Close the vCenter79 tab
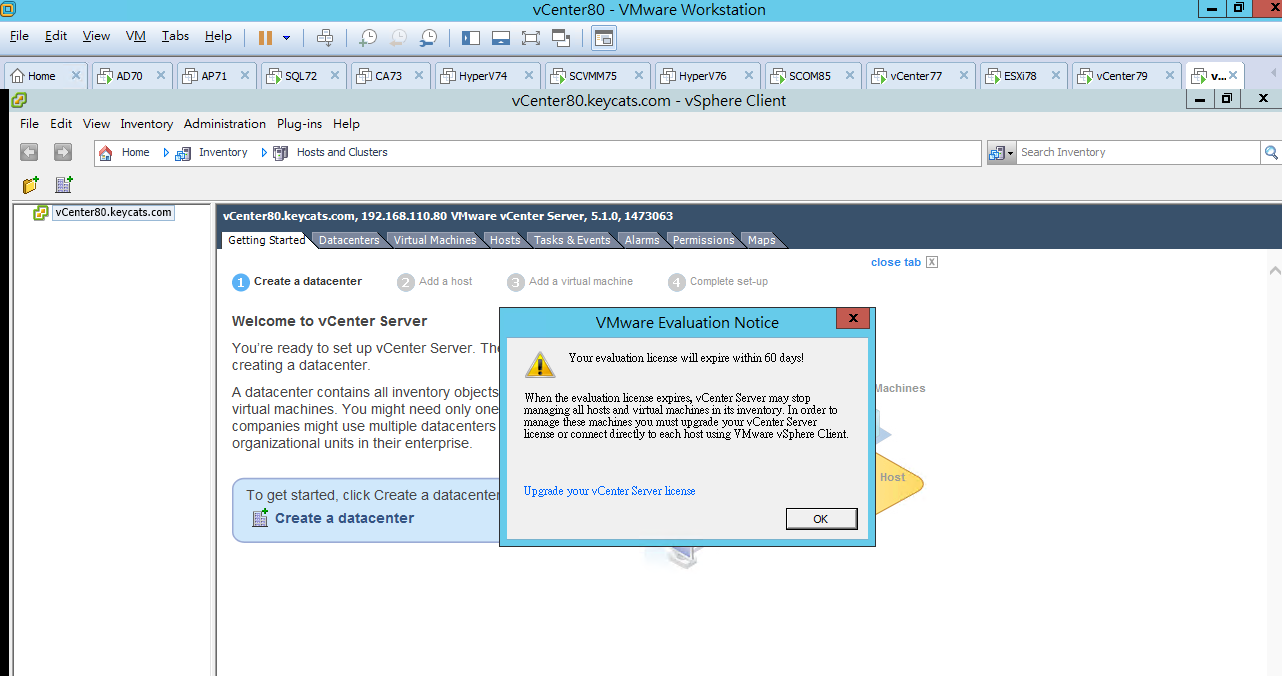 coord(1169,75)
